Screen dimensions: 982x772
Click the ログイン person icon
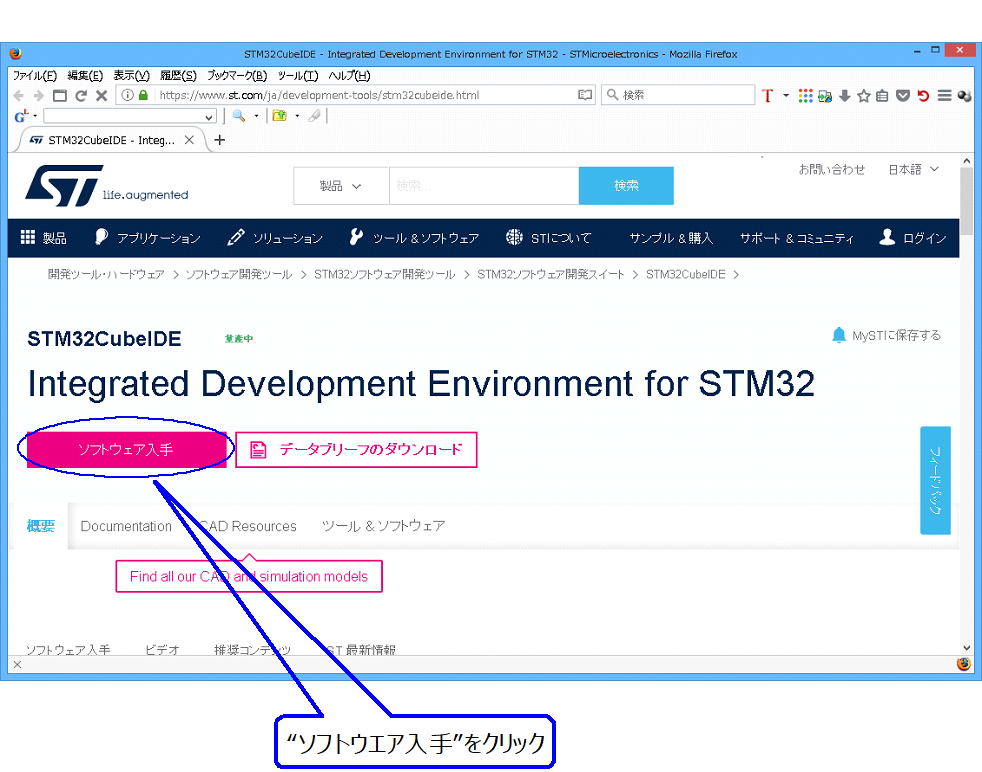pyautogui.click(x=886, y=237)
